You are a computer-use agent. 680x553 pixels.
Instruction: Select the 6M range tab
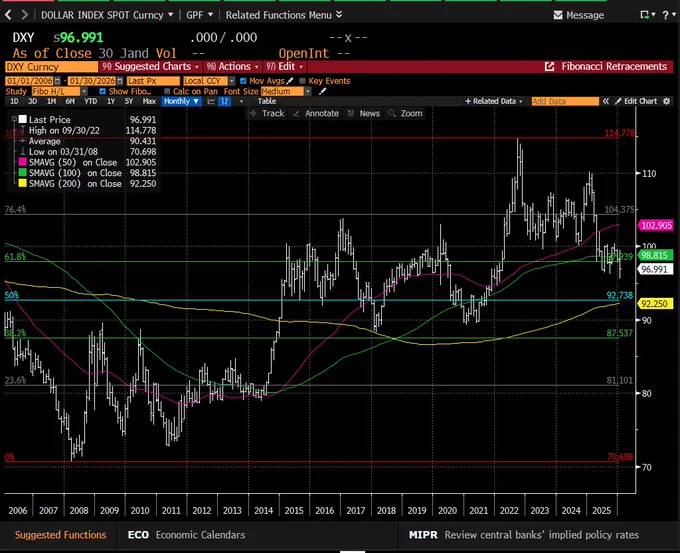[70, 101]
